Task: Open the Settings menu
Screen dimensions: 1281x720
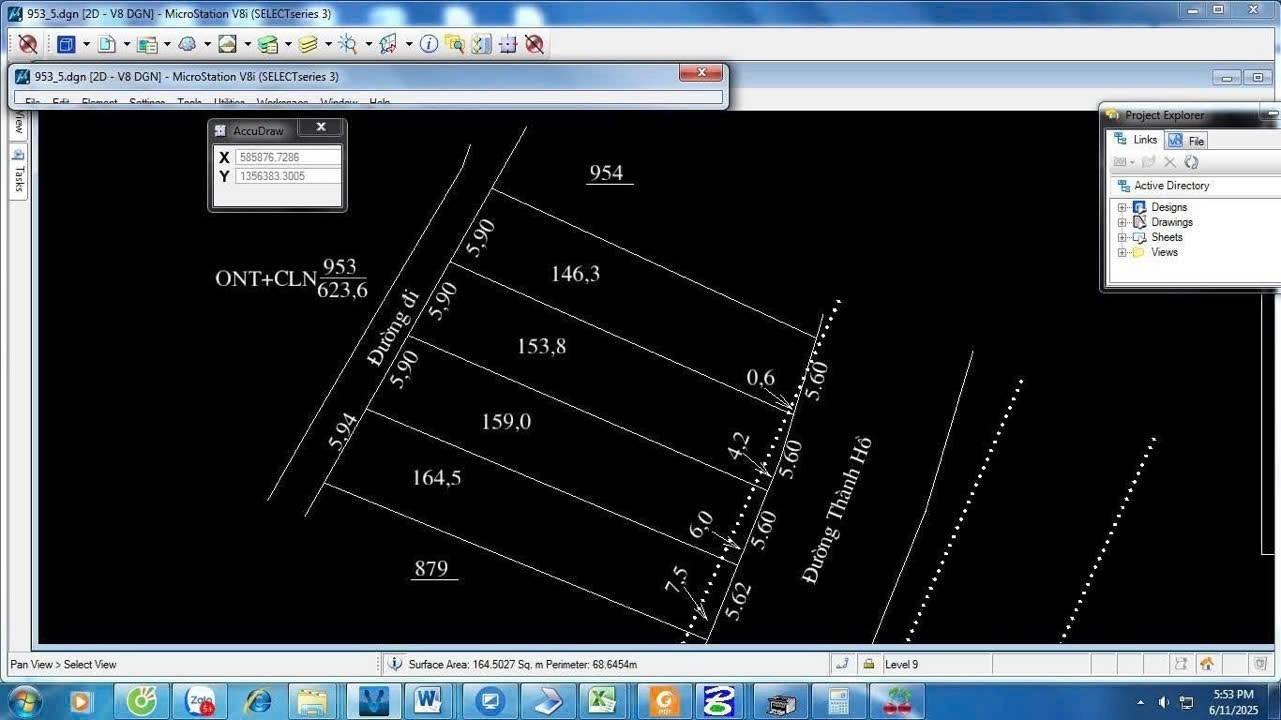Action: [x=147, y=102]
